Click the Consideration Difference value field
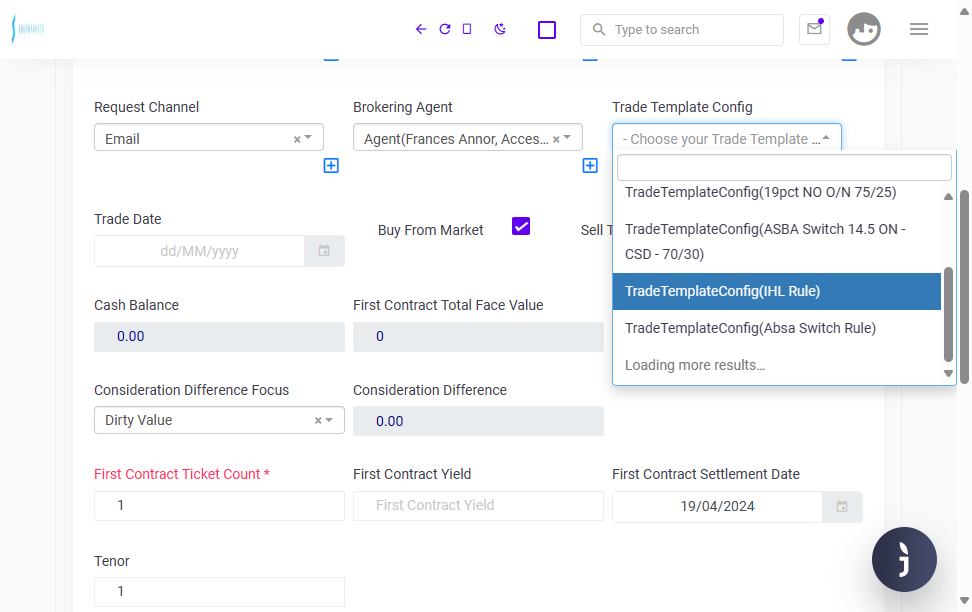972x612 pixels. 479,421
